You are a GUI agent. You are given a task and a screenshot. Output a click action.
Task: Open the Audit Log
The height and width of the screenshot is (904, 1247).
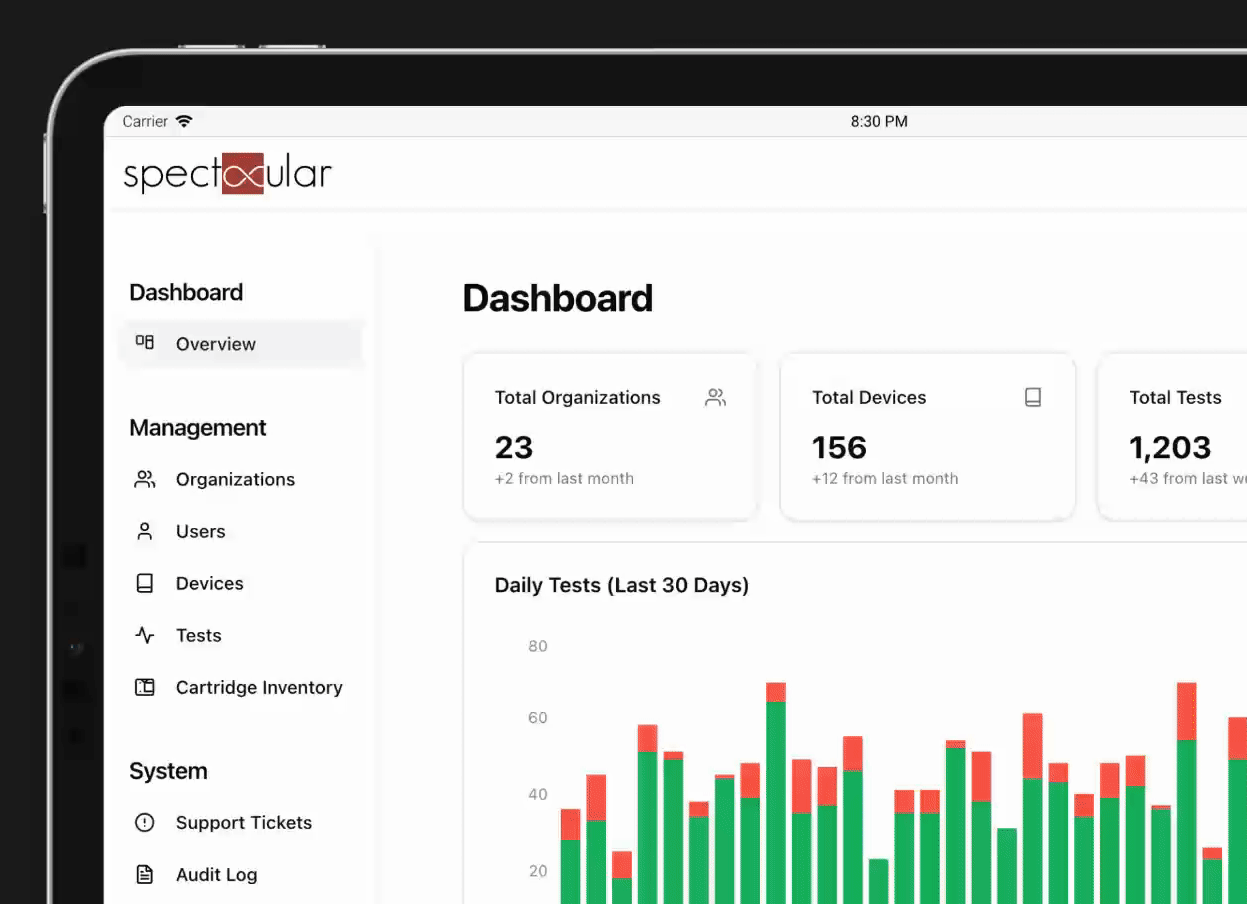(216, 874)
